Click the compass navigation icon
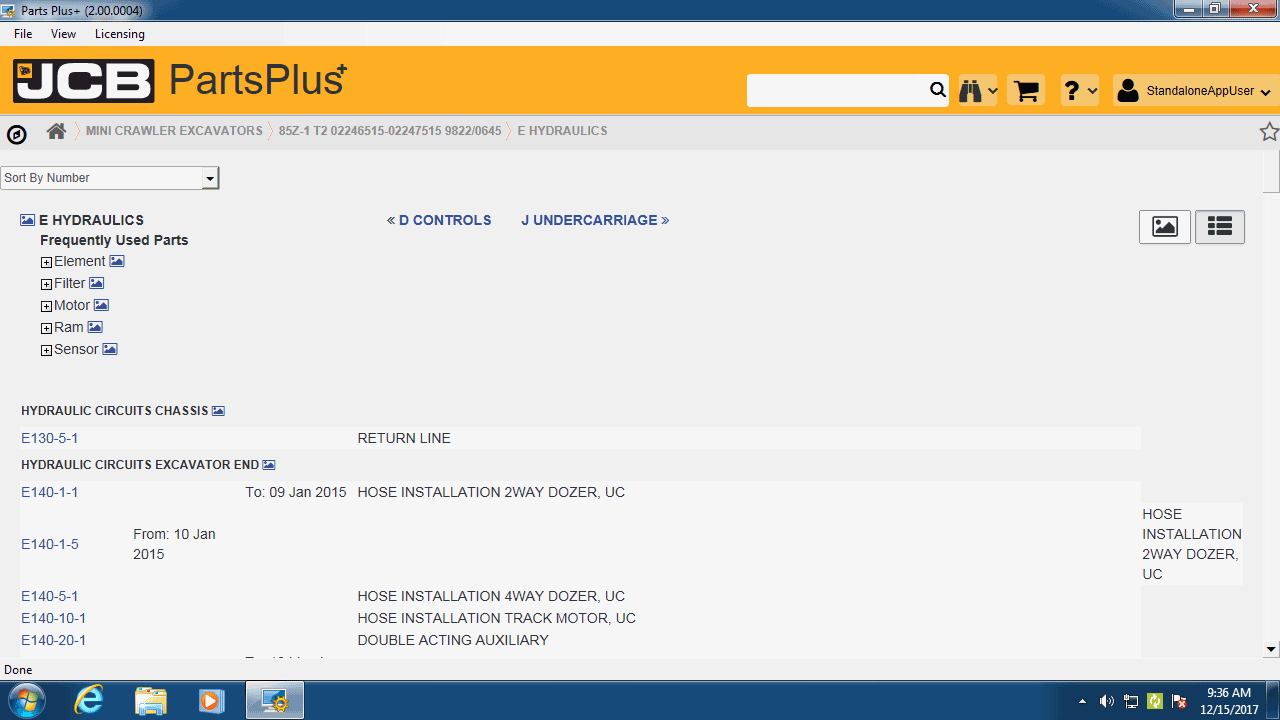 (x=17, y=134)
